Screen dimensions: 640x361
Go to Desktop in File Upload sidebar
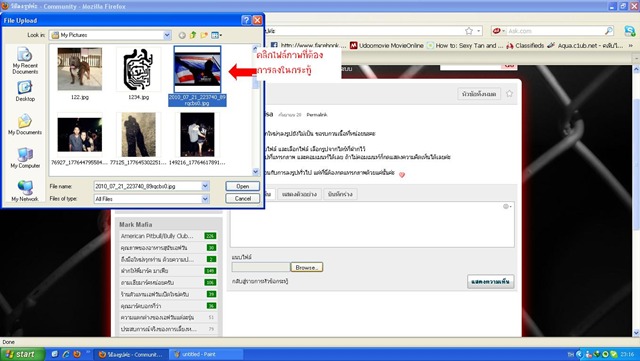25,91
